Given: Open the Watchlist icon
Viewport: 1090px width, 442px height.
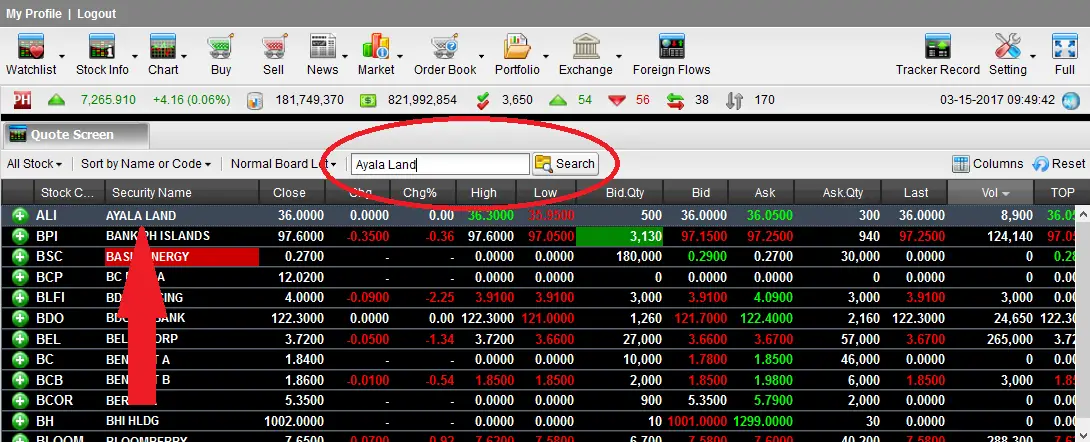Looking at the screenshot, I should [x=31, y=47].
